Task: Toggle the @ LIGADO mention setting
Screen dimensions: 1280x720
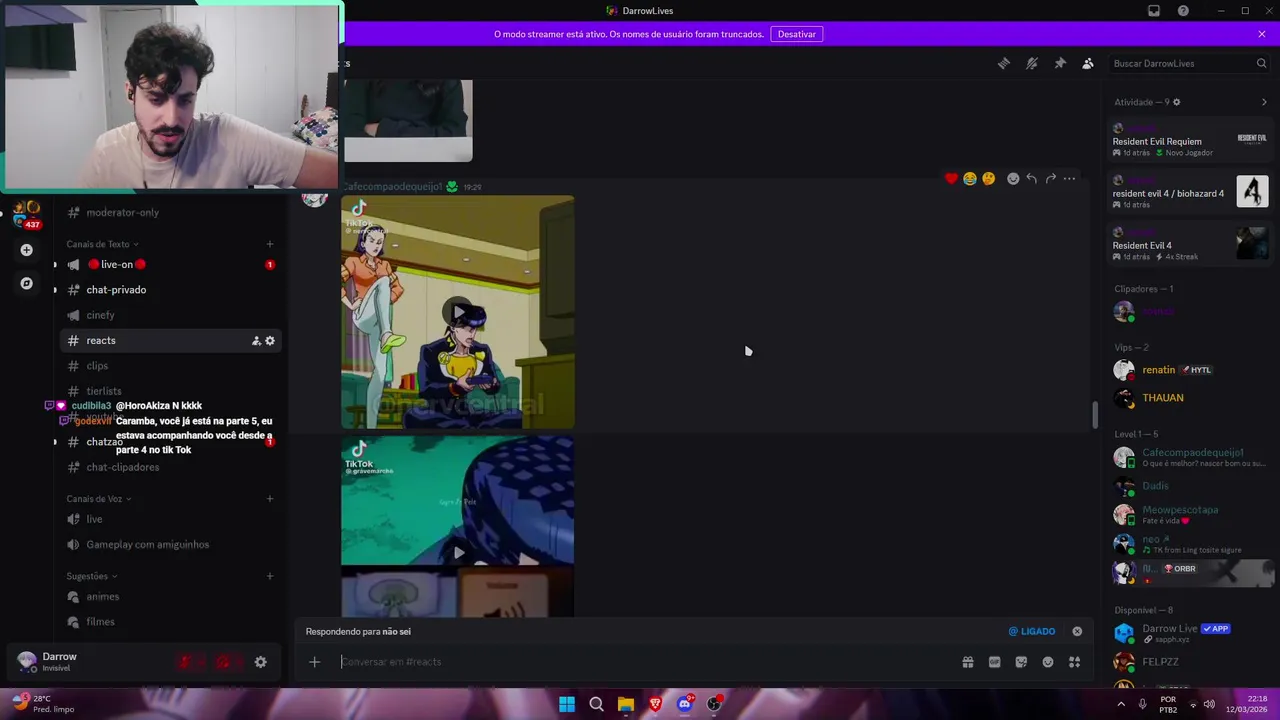Action: pos(1031,631)
